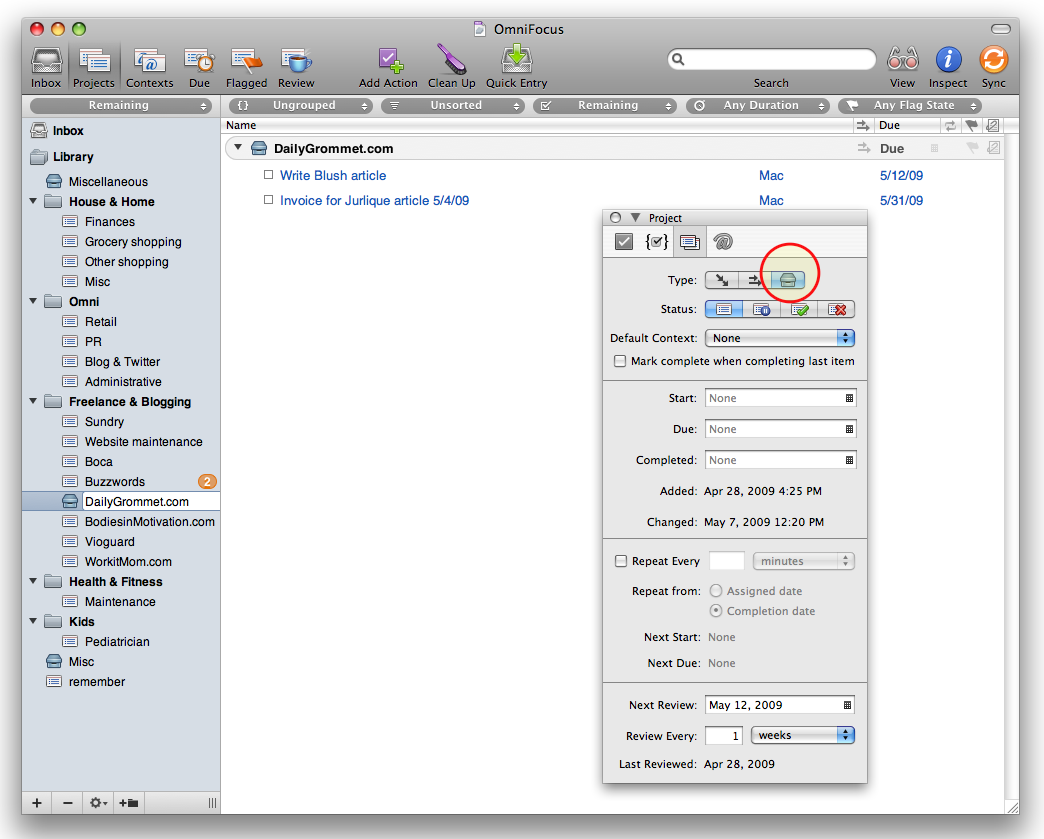The height and width of the screenshot is (839, 1044).
Task: Click the Start date field
Action: 780,398
